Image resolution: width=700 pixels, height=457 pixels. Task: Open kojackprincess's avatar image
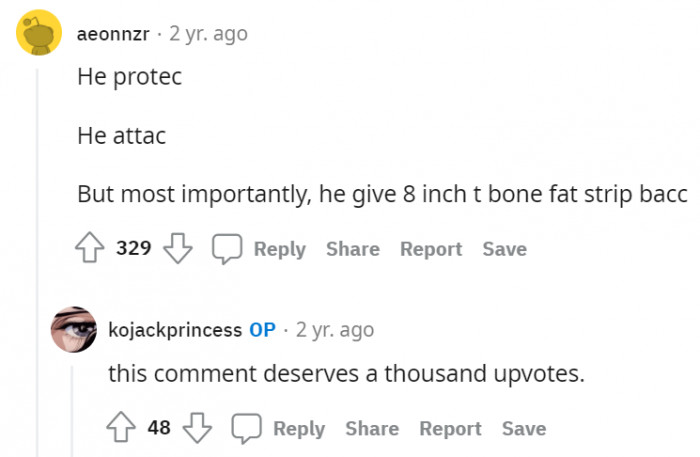tap(73, 329)
